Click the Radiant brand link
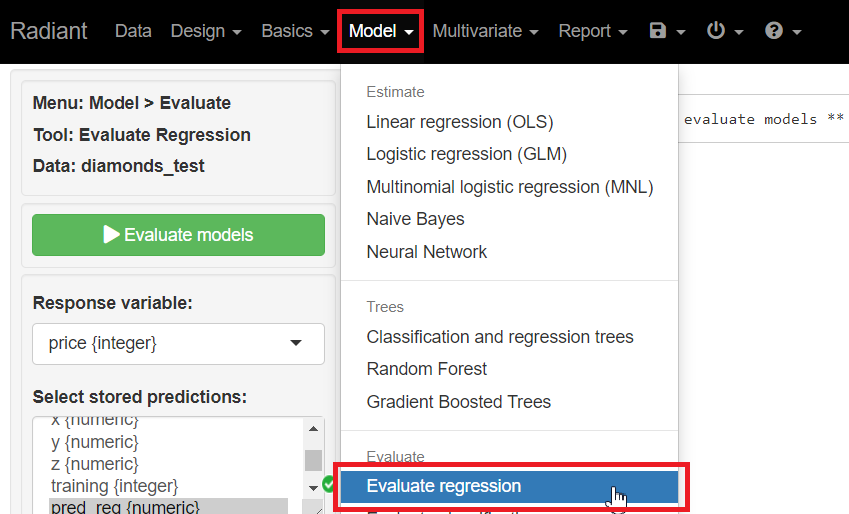The height and width of the screenshot is (514, 849). point(49,31)
